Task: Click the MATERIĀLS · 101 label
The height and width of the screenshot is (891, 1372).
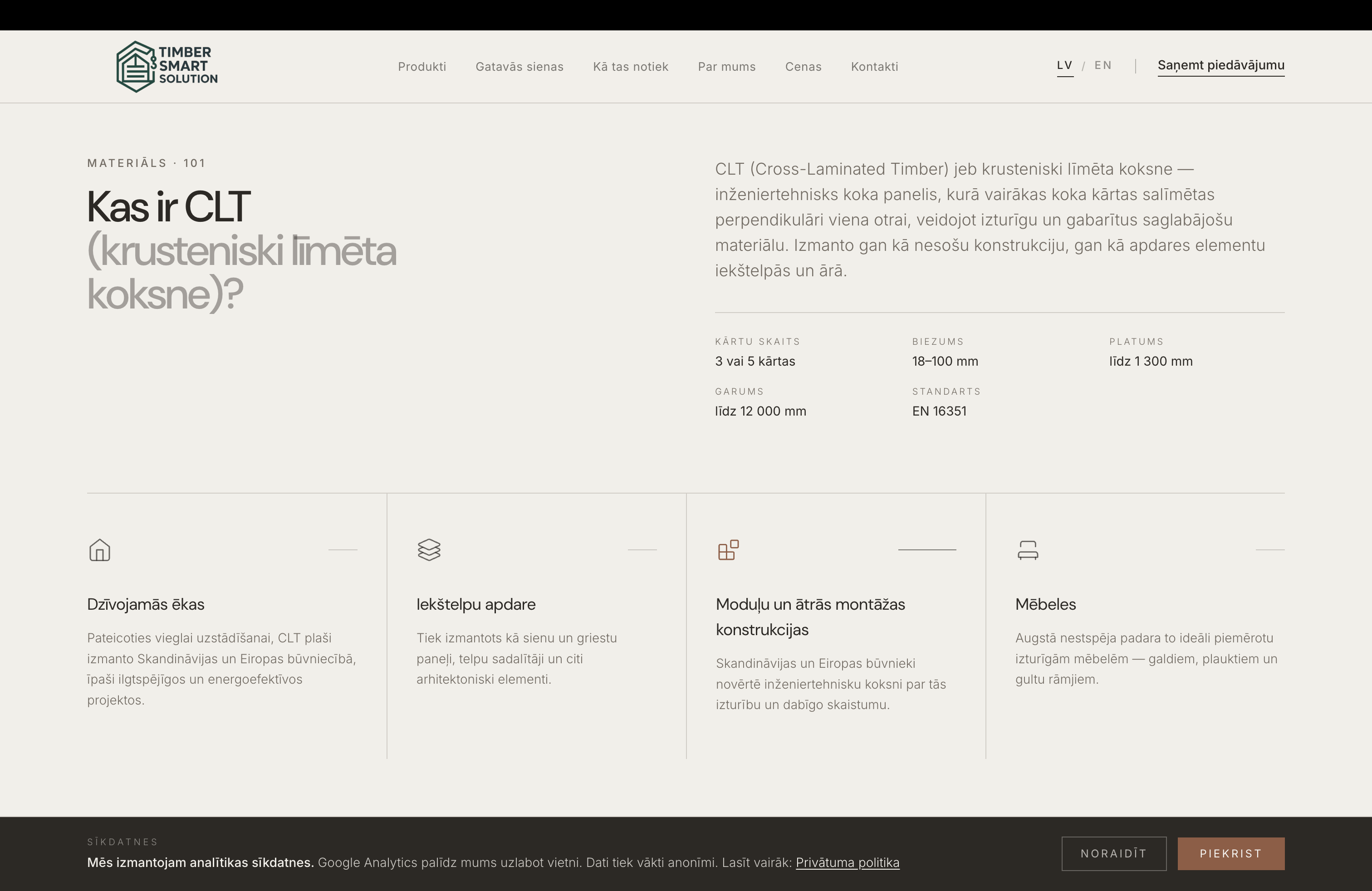Action: pyautogui.click(x=147, y=163)
